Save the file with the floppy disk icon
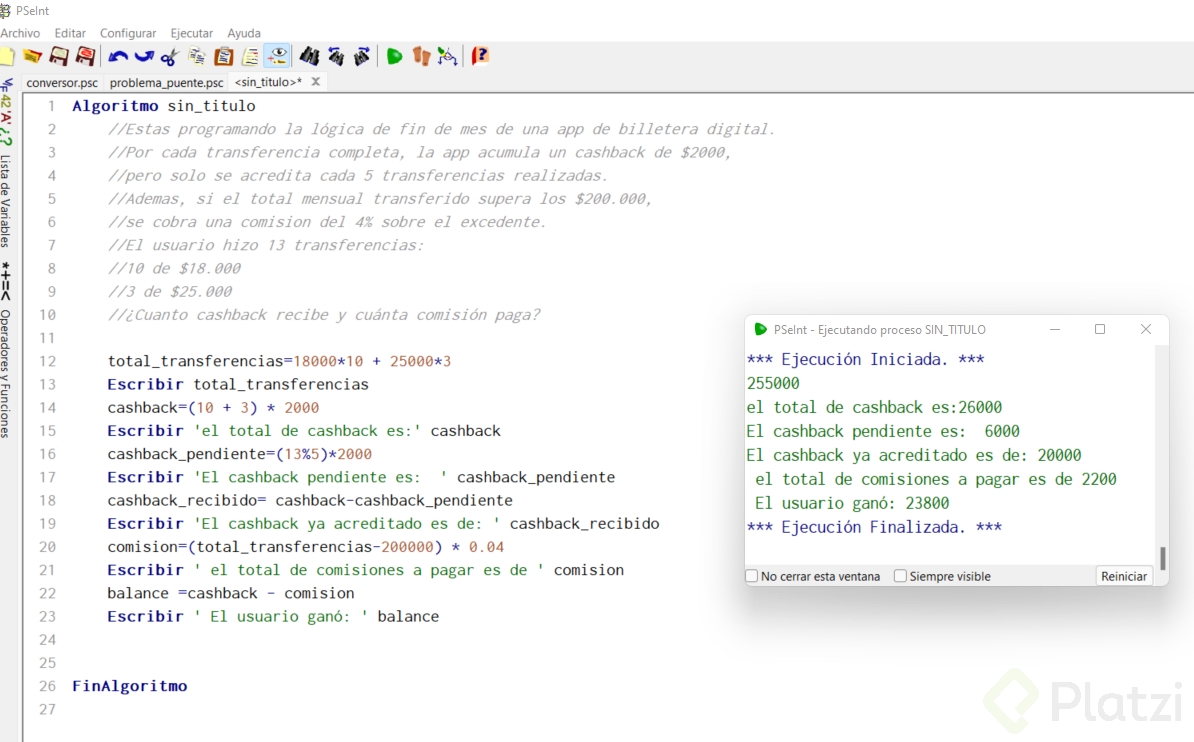Image resolution: width=1194 pixels, height=742 pixels. (59, 56)
